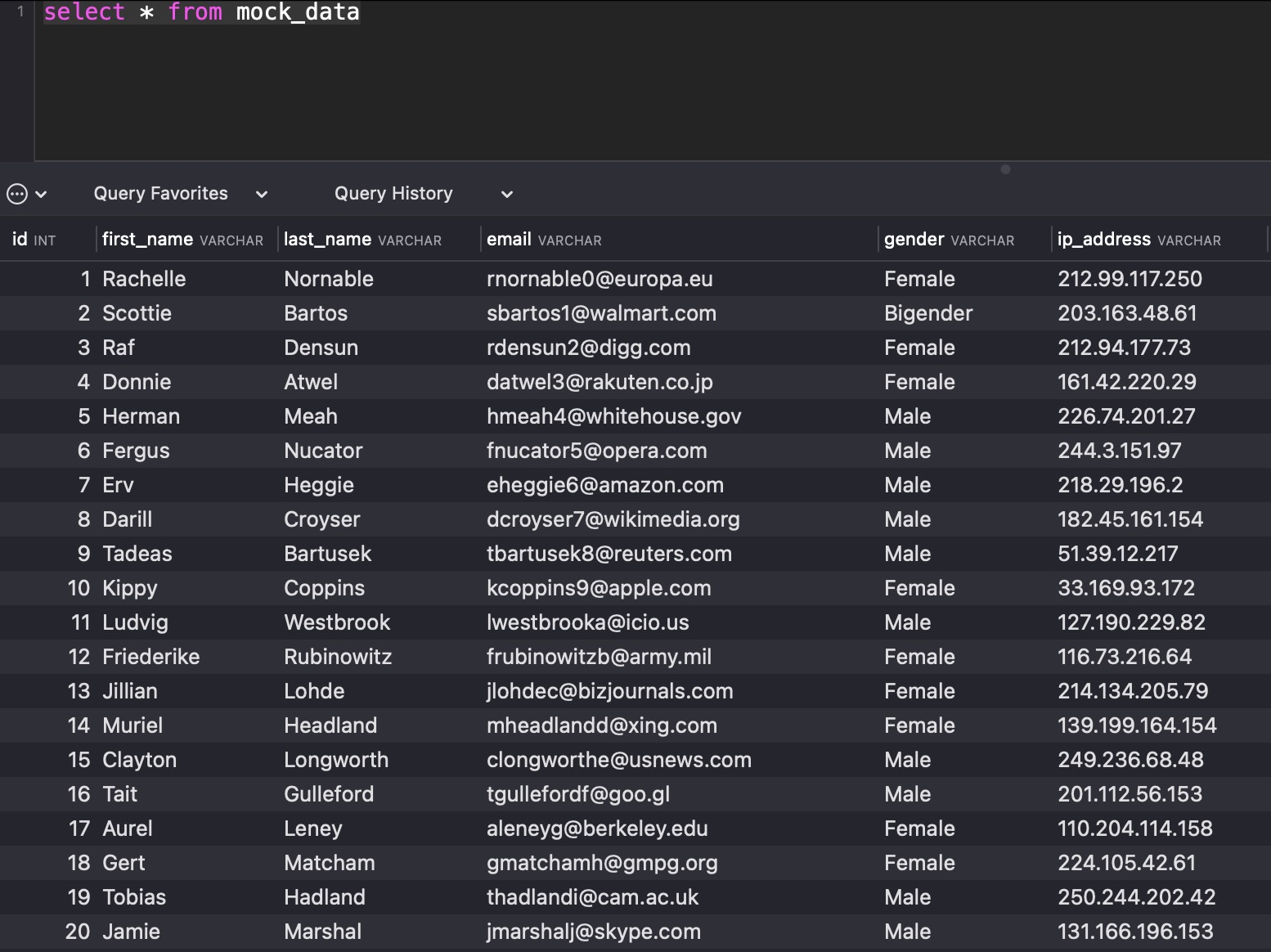Image resolution: width=1271 pixels, height=952 pixels.
Task: Sort by the id column header
Action: [x=34, y=240]
